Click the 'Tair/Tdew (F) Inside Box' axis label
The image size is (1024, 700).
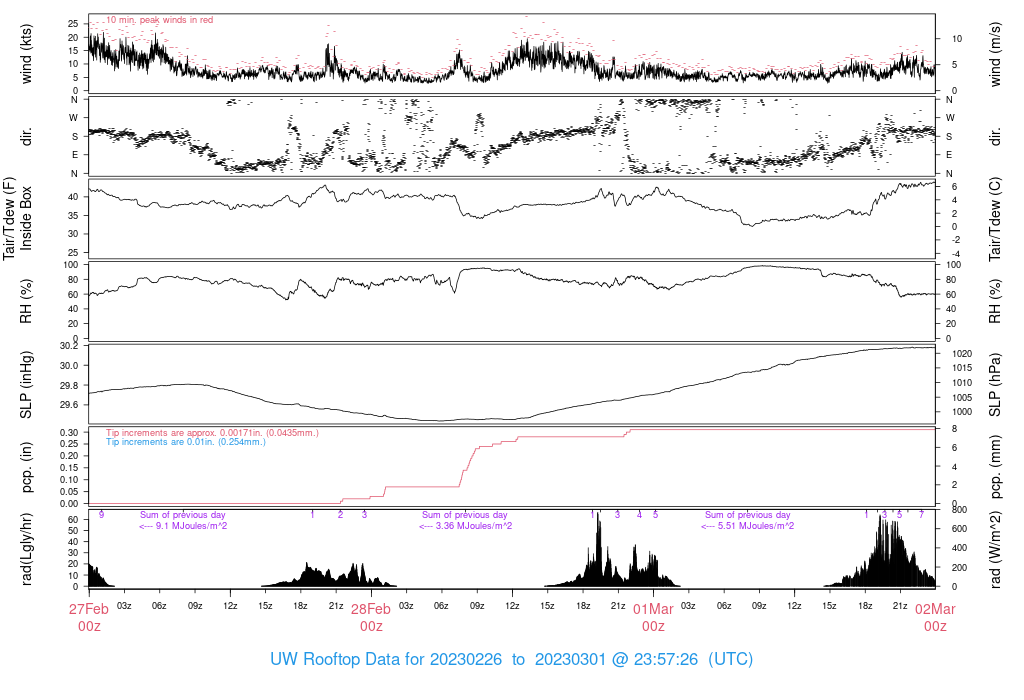pyautogui.click(x=18, y=218)
